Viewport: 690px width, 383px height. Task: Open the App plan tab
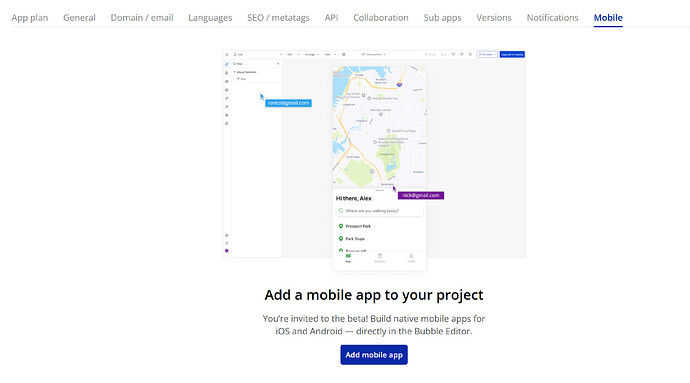pos(30,18)
